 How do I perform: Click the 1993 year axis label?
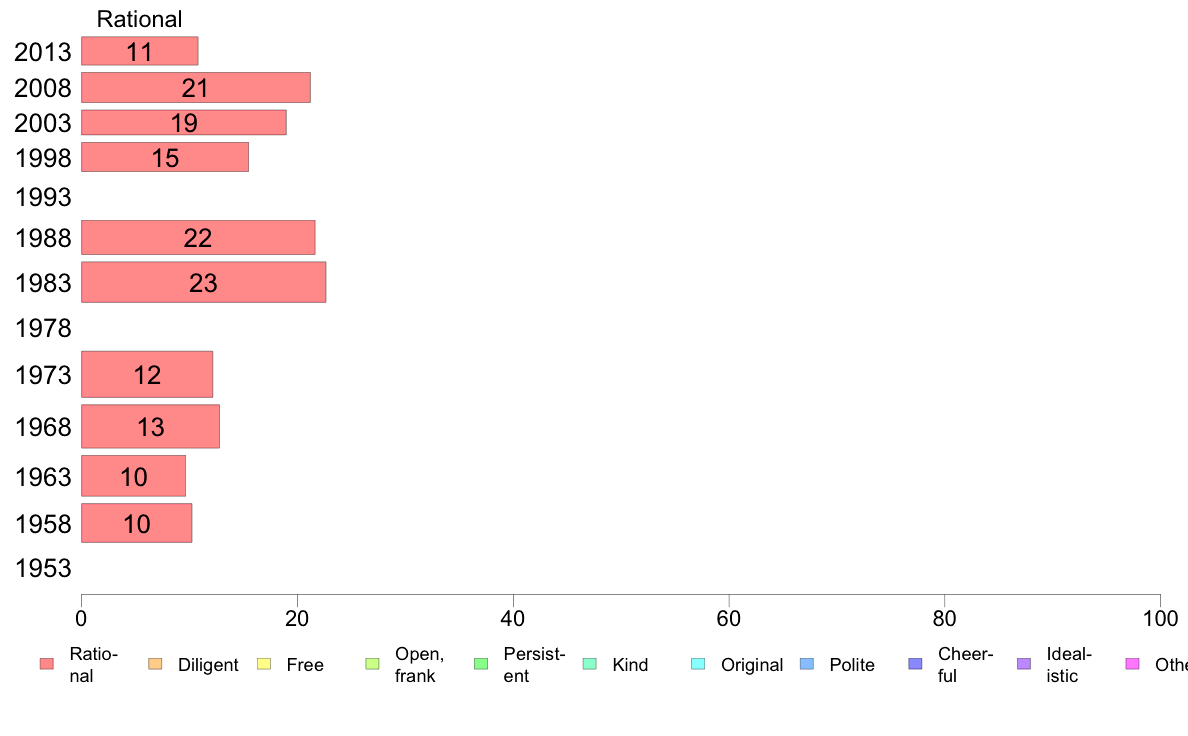tap(43, 197)
